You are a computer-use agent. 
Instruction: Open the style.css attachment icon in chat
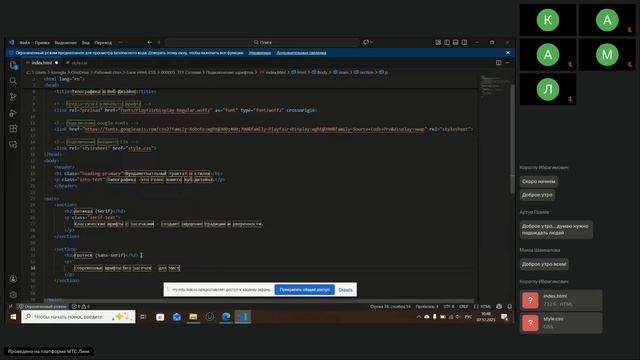coord(530,323)
